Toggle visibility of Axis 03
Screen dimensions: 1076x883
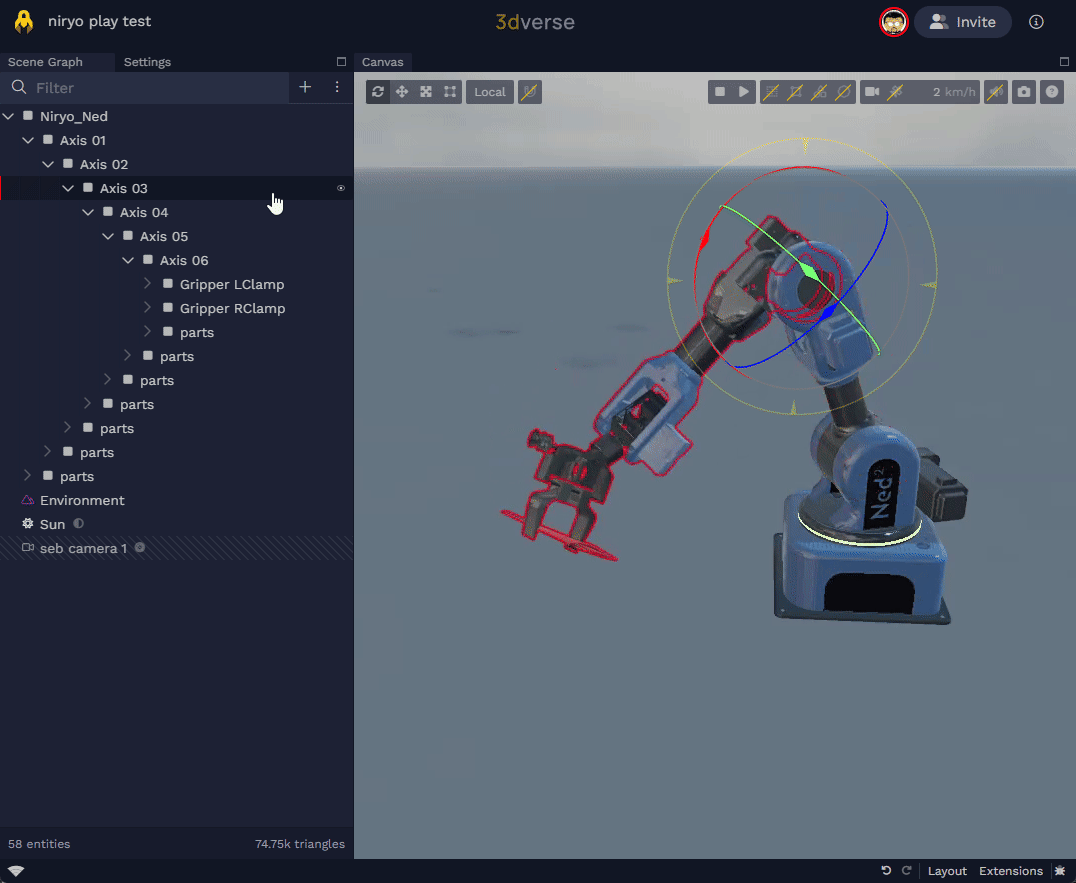[341, 188]
